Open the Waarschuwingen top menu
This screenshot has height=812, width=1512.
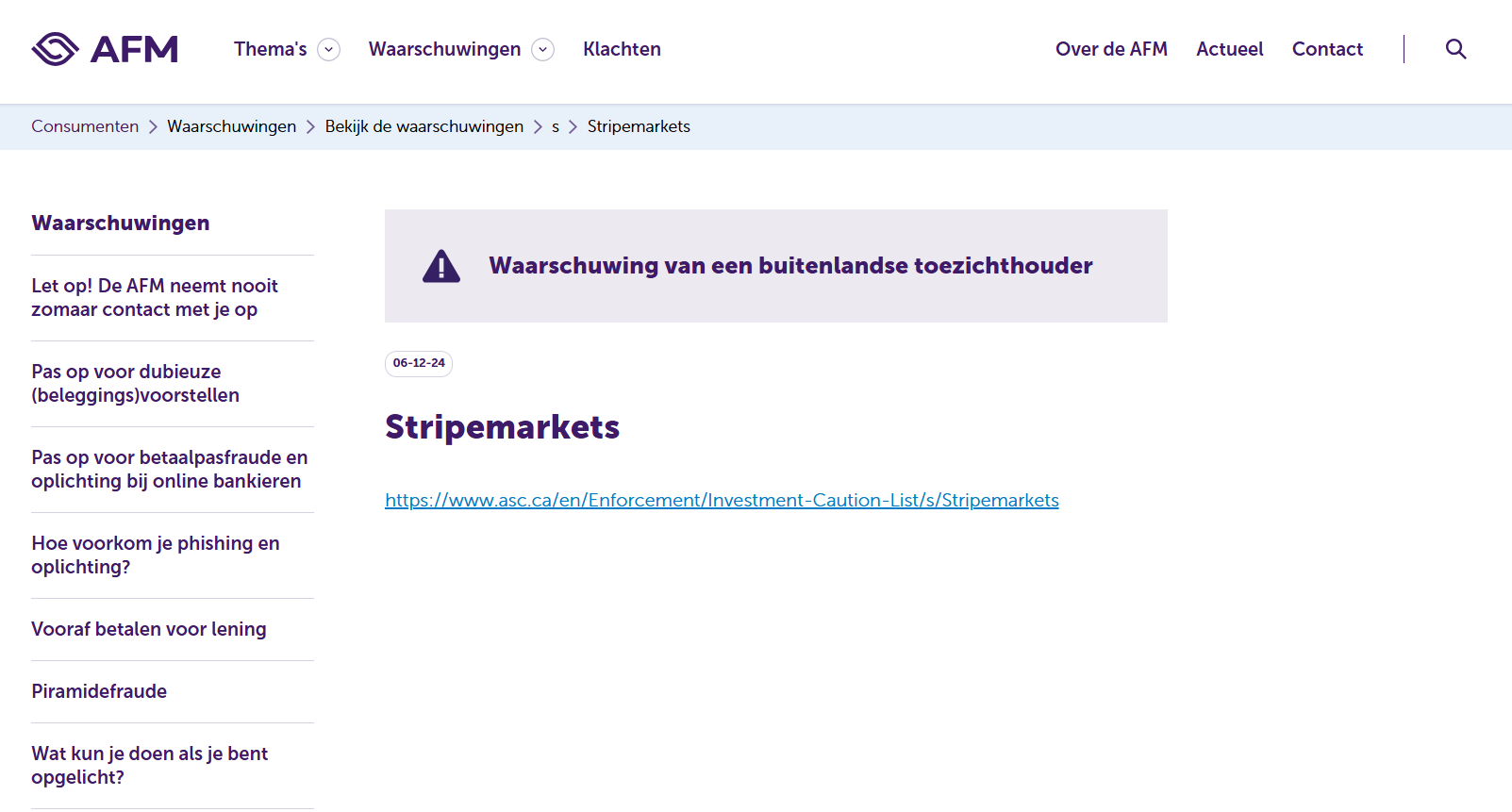[x=444, y=49]
